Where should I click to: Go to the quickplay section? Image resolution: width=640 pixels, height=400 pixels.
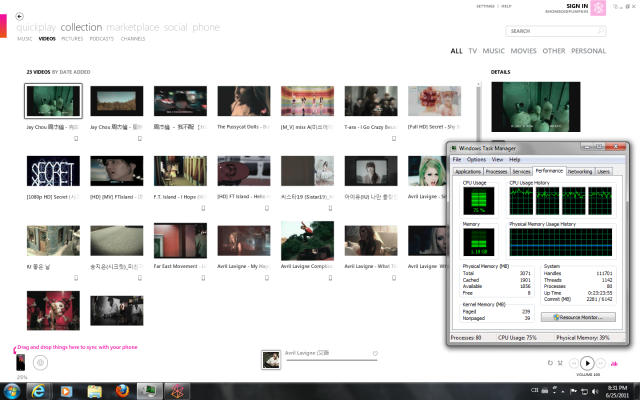tap(36, 27)
